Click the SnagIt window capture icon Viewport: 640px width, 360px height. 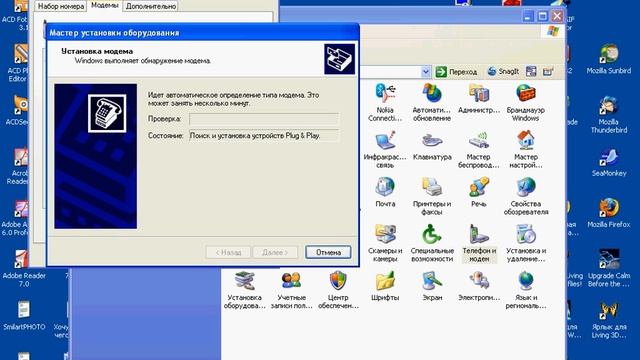(531, 71)
